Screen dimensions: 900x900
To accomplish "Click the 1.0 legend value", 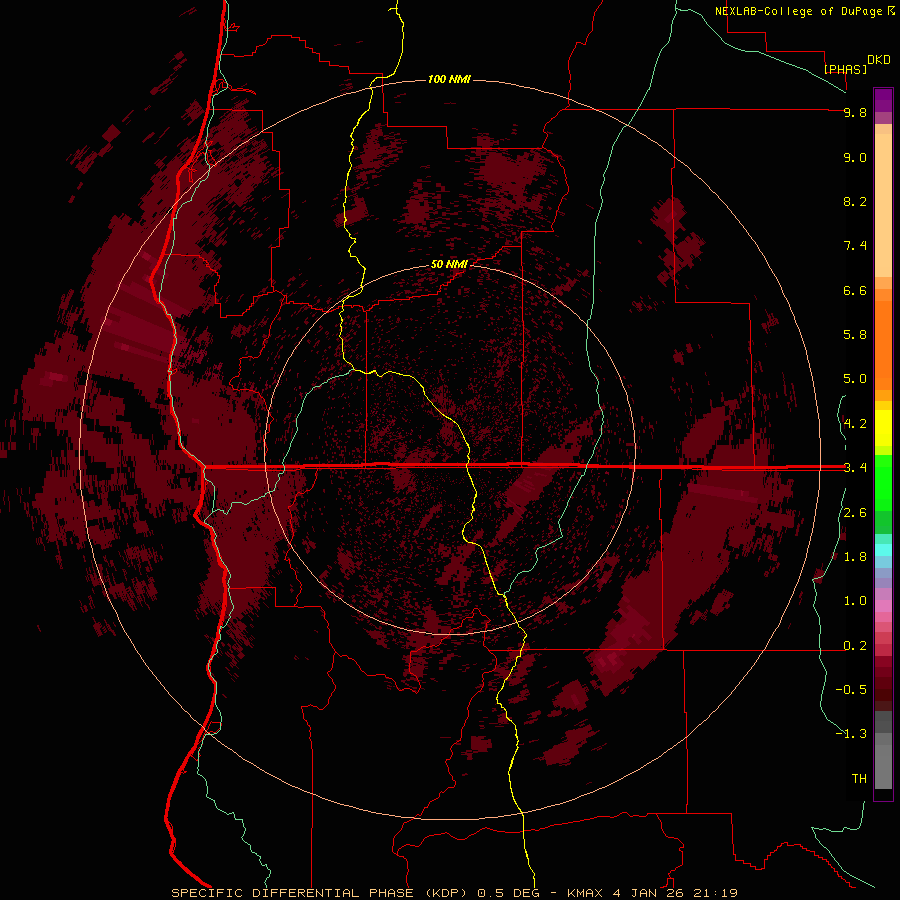I will (x=855, y=601).
